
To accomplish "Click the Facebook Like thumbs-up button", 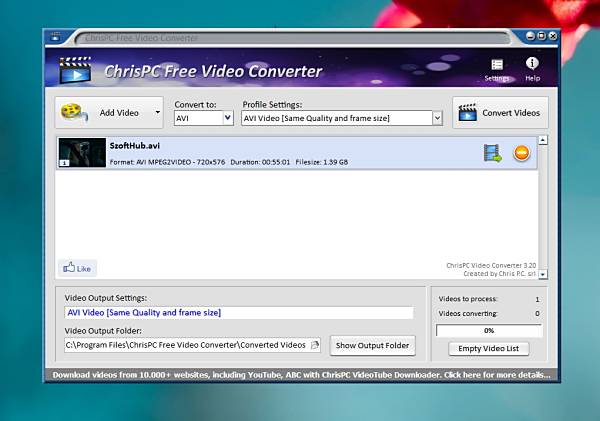I will point(77,268).
